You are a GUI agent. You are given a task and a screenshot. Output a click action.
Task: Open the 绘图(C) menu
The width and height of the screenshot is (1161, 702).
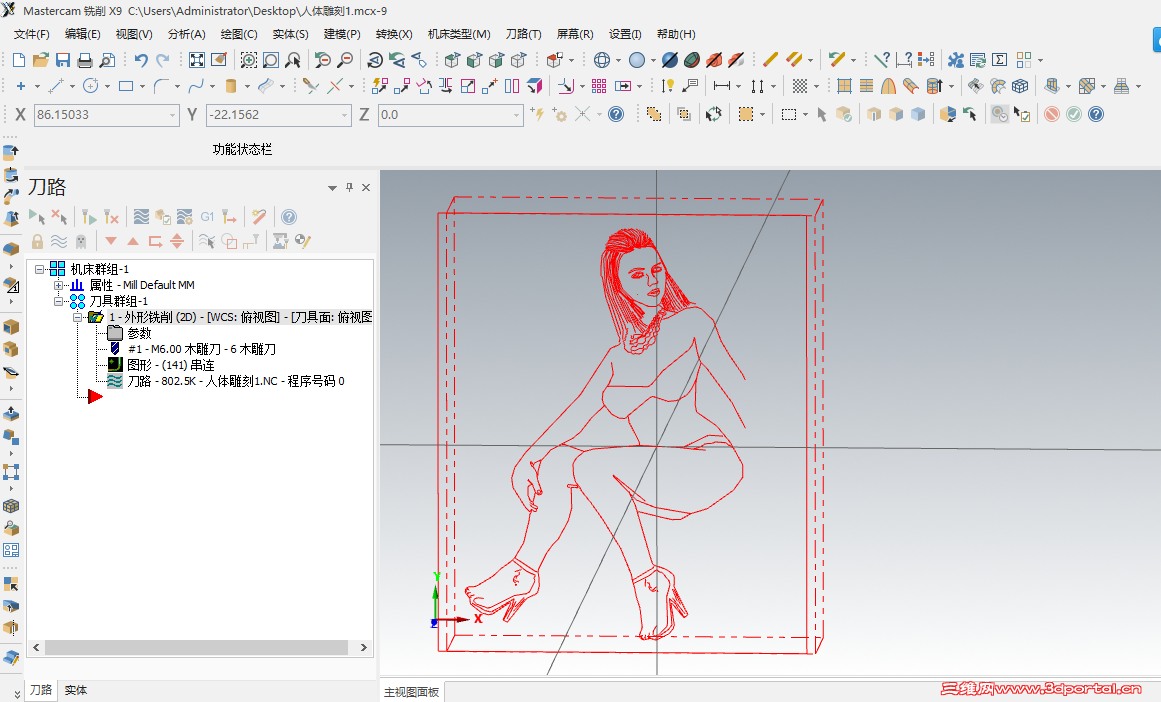pyautogui.click(x=239, y=34)
